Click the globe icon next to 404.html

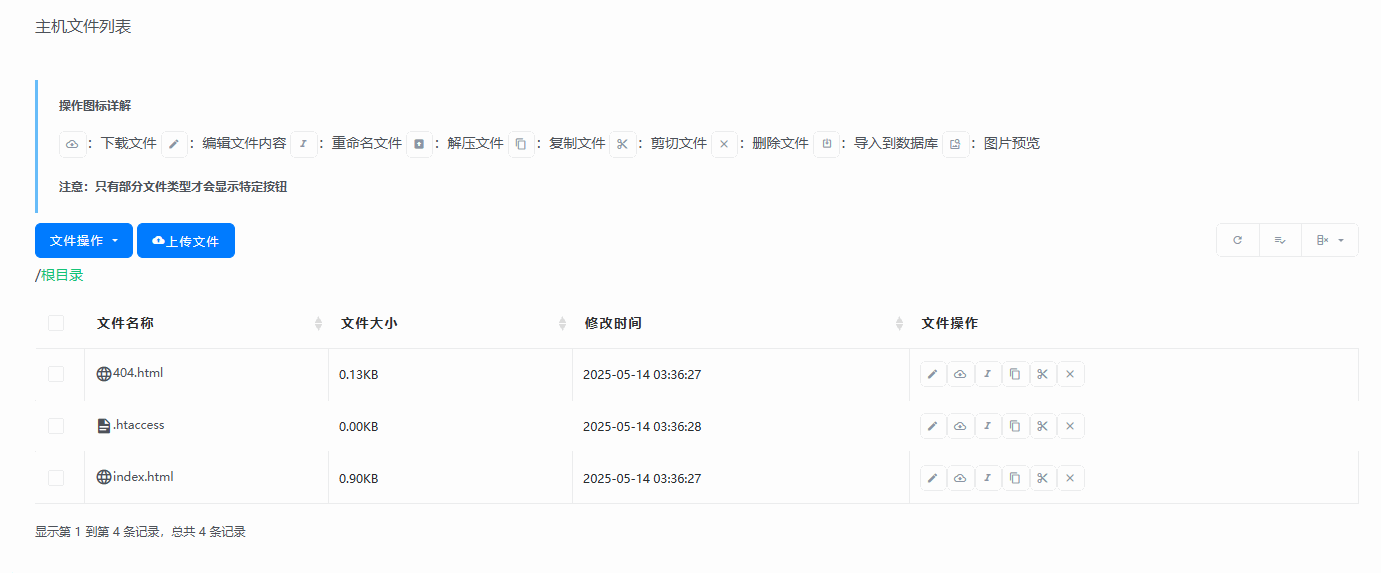[104, 374]
